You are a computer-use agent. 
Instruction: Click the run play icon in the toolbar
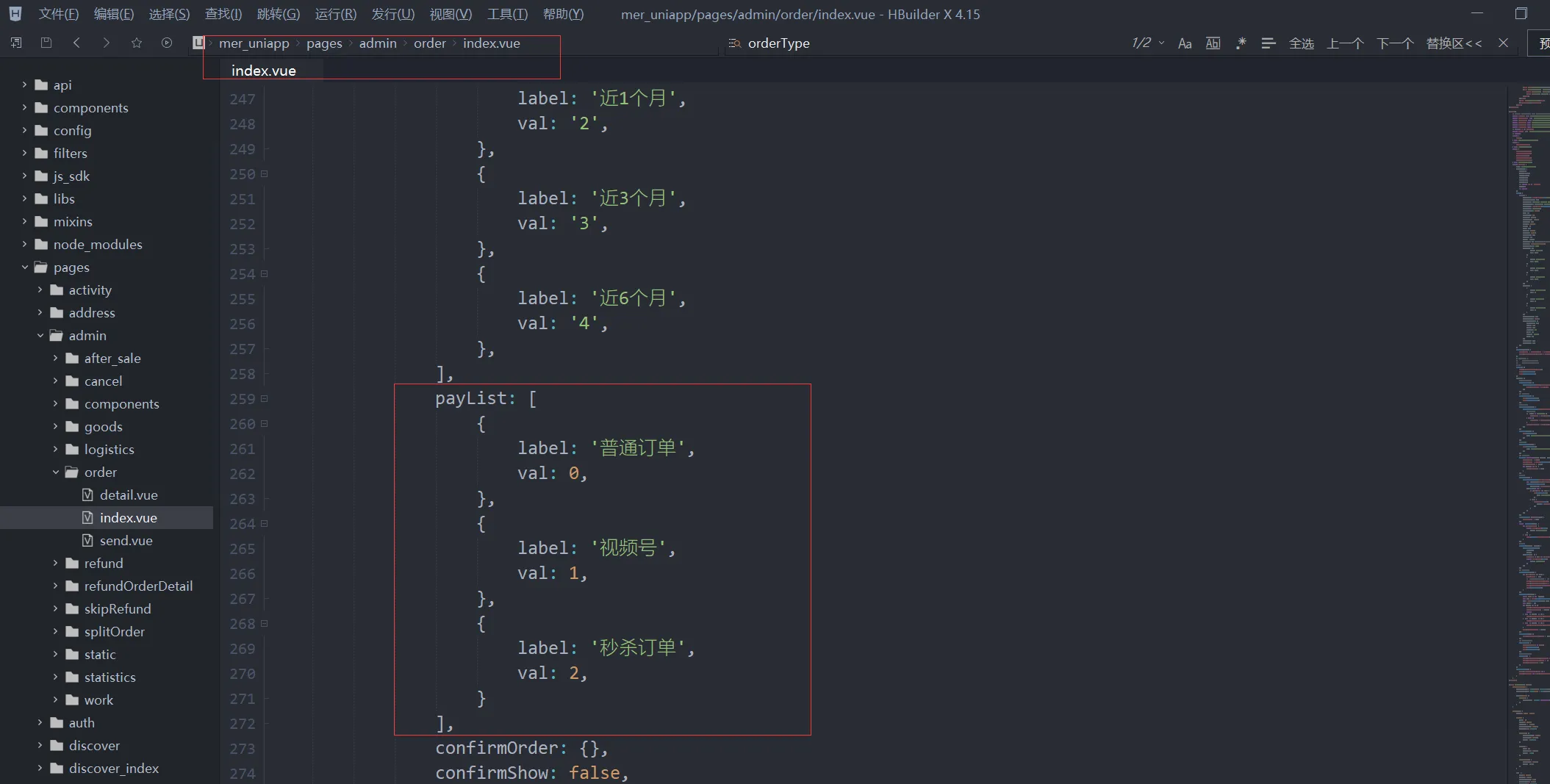(167, 43)
